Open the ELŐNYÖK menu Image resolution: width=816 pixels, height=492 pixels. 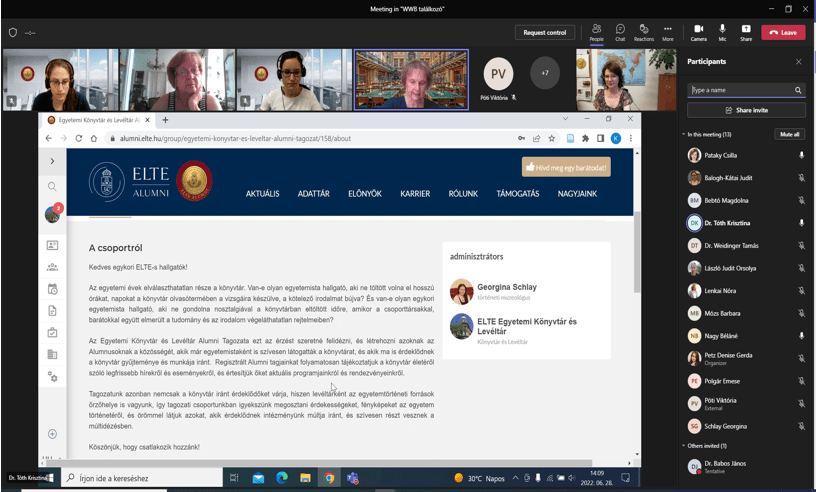[x=365, y=194]
